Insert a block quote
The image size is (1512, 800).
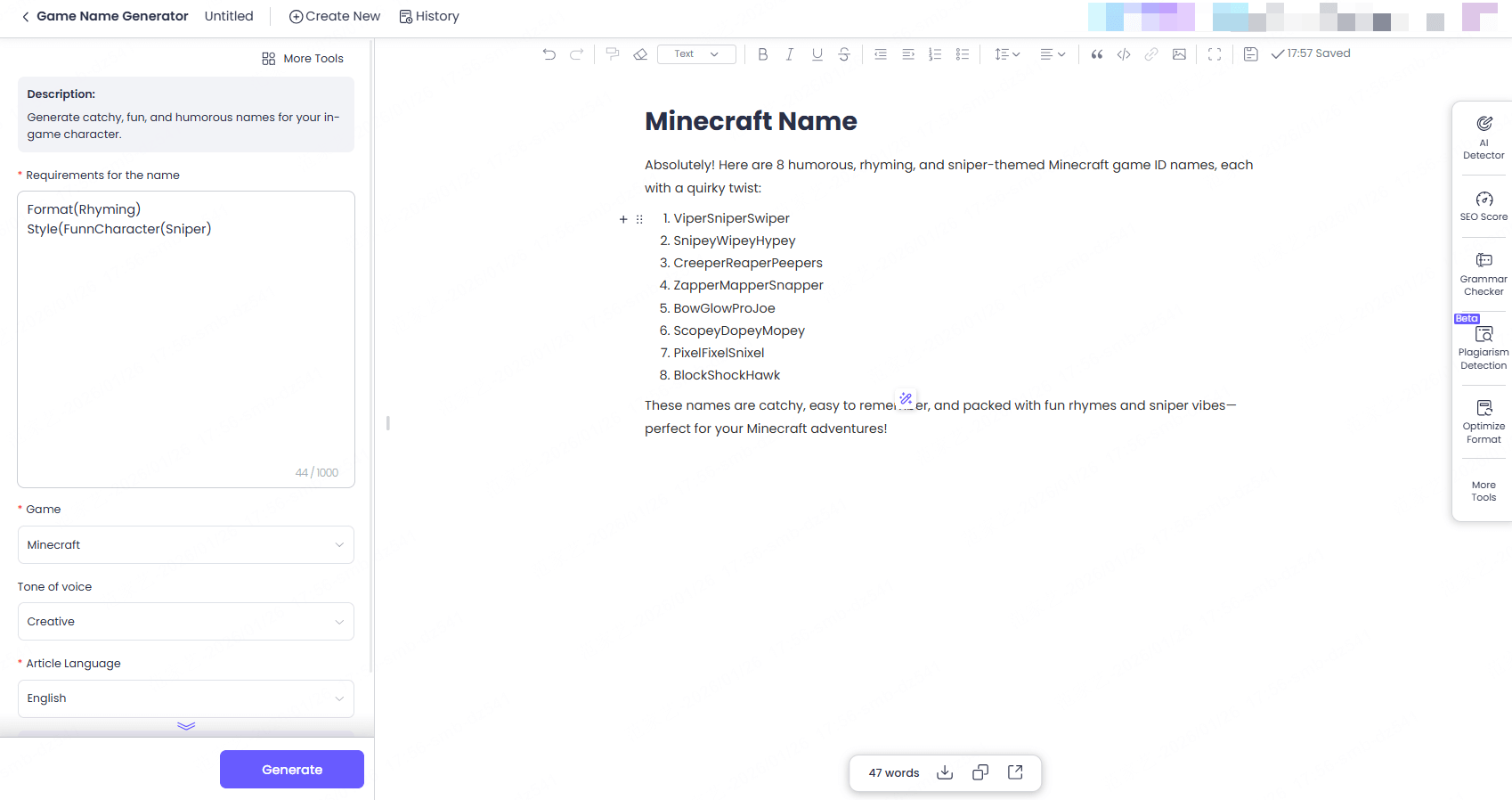click(x=1097, y=54)
